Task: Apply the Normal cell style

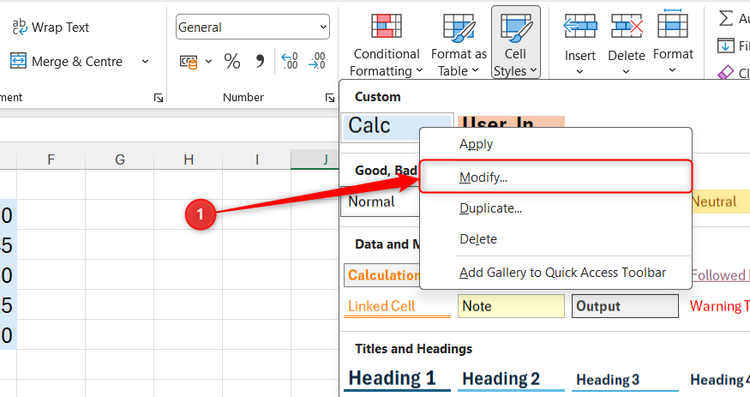Action: pyautogui.click(x=381, y=202)
